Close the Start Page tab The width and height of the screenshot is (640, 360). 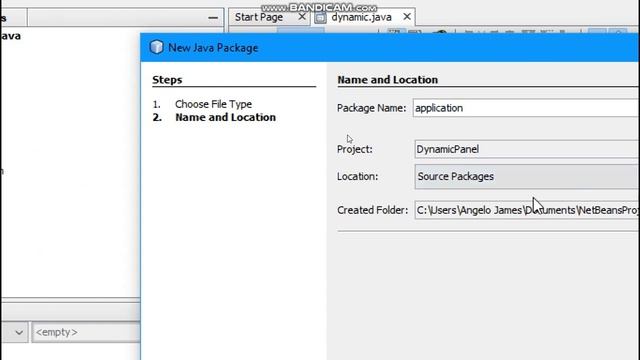[302, 17]
